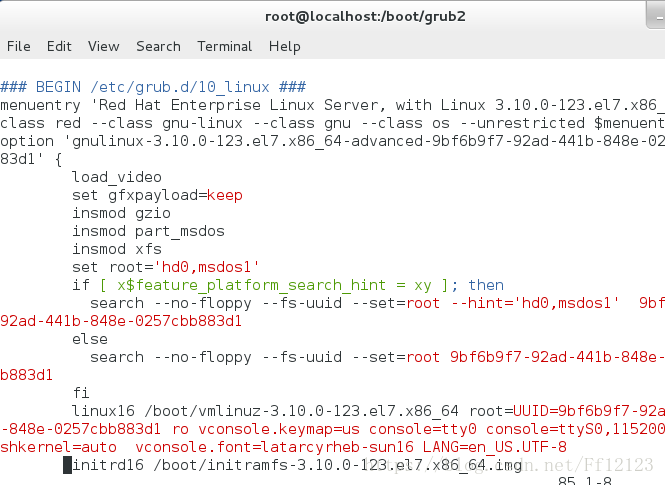The image size is (665, 485).
Task: Click 'linux16' command word
Action: point(103,411)
